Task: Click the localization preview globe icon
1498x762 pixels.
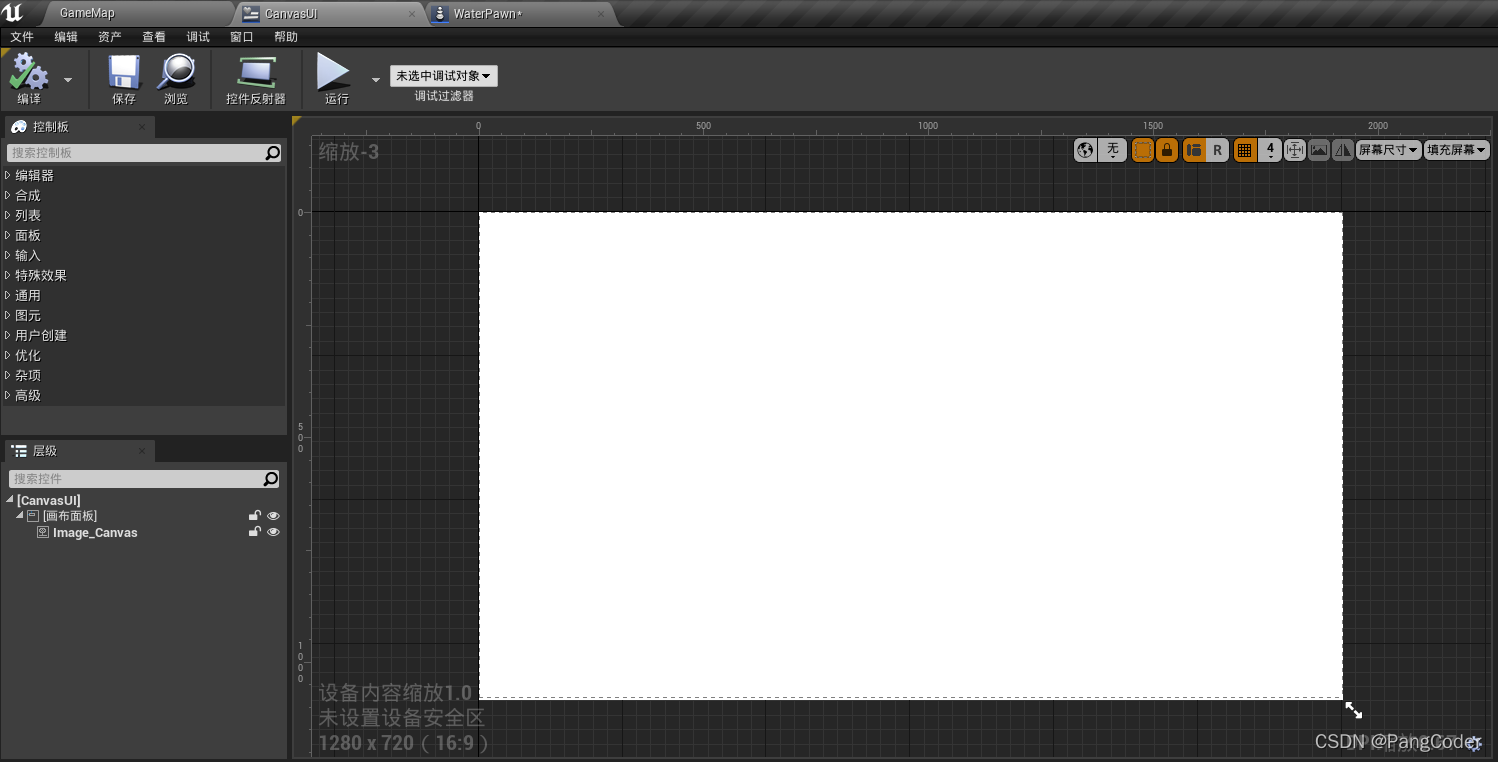Action: coord(1085,150)
